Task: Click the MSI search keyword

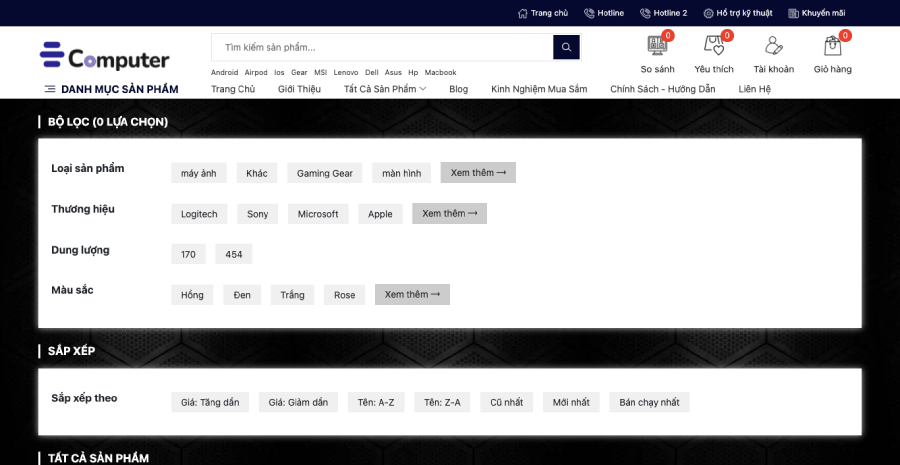Action: pos(320,72)
